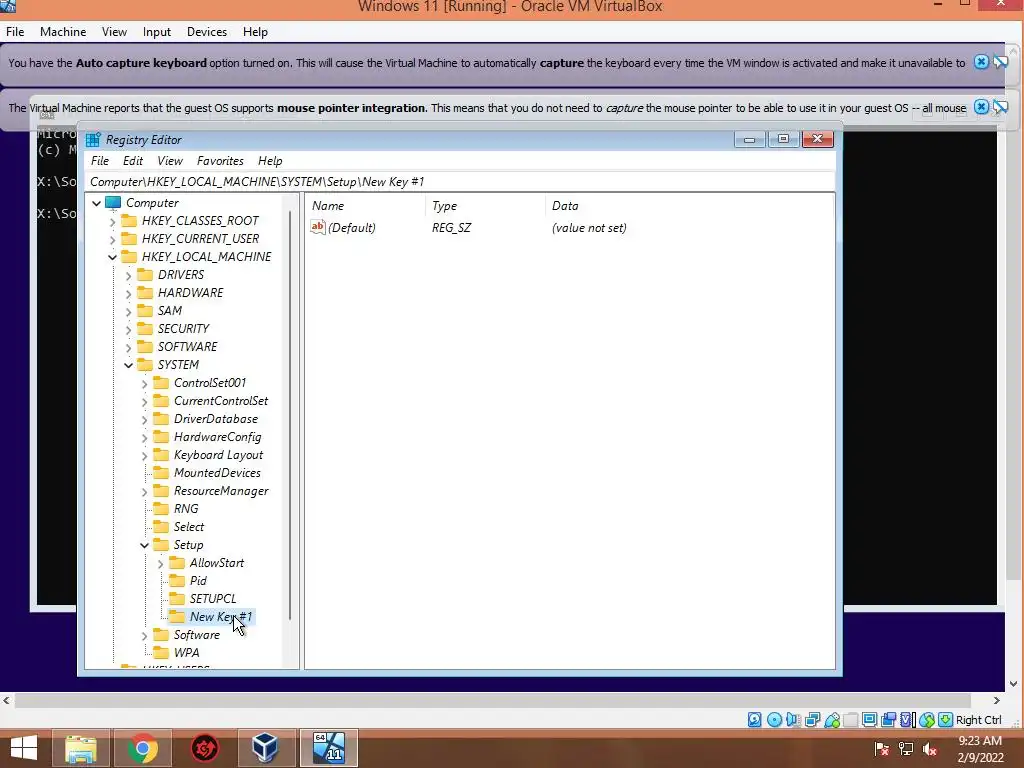Open File Explorer from the taskbar
The width and height of the screenshot is (1024, 768).
pos(80,748)
